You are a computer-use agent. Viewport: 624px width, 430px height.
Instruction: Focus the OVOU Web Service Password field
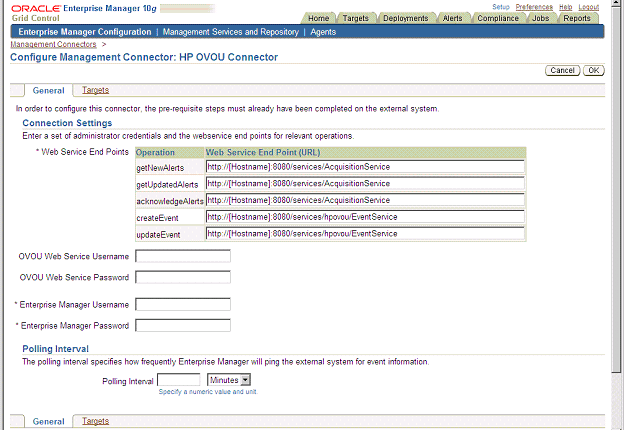(183, 277)
